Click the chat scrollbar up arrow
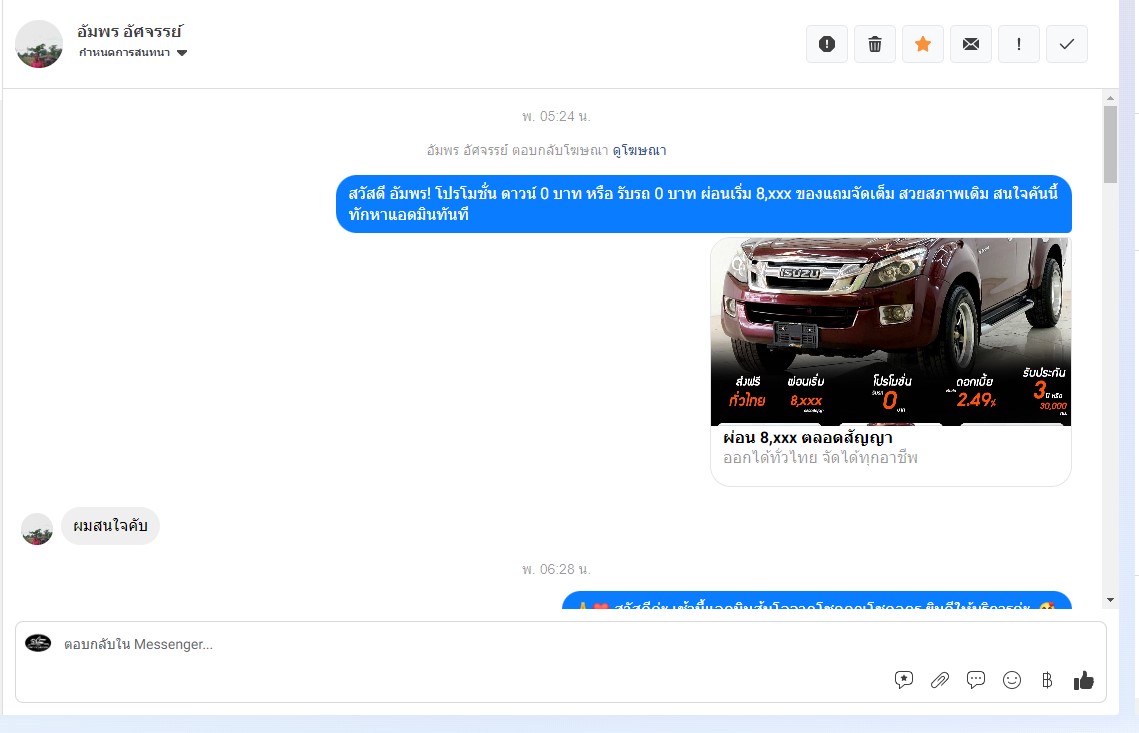Image resolution: width=1139 pixels, height=733 pixels. click(x=1110, y=98)
